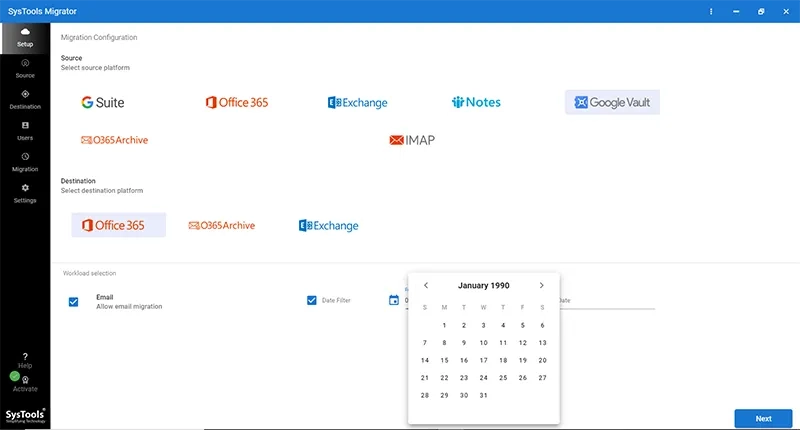The height and width of the screenshot is (430, 800).
Task: Open the title bar more options menu
Action: point(711,11)
